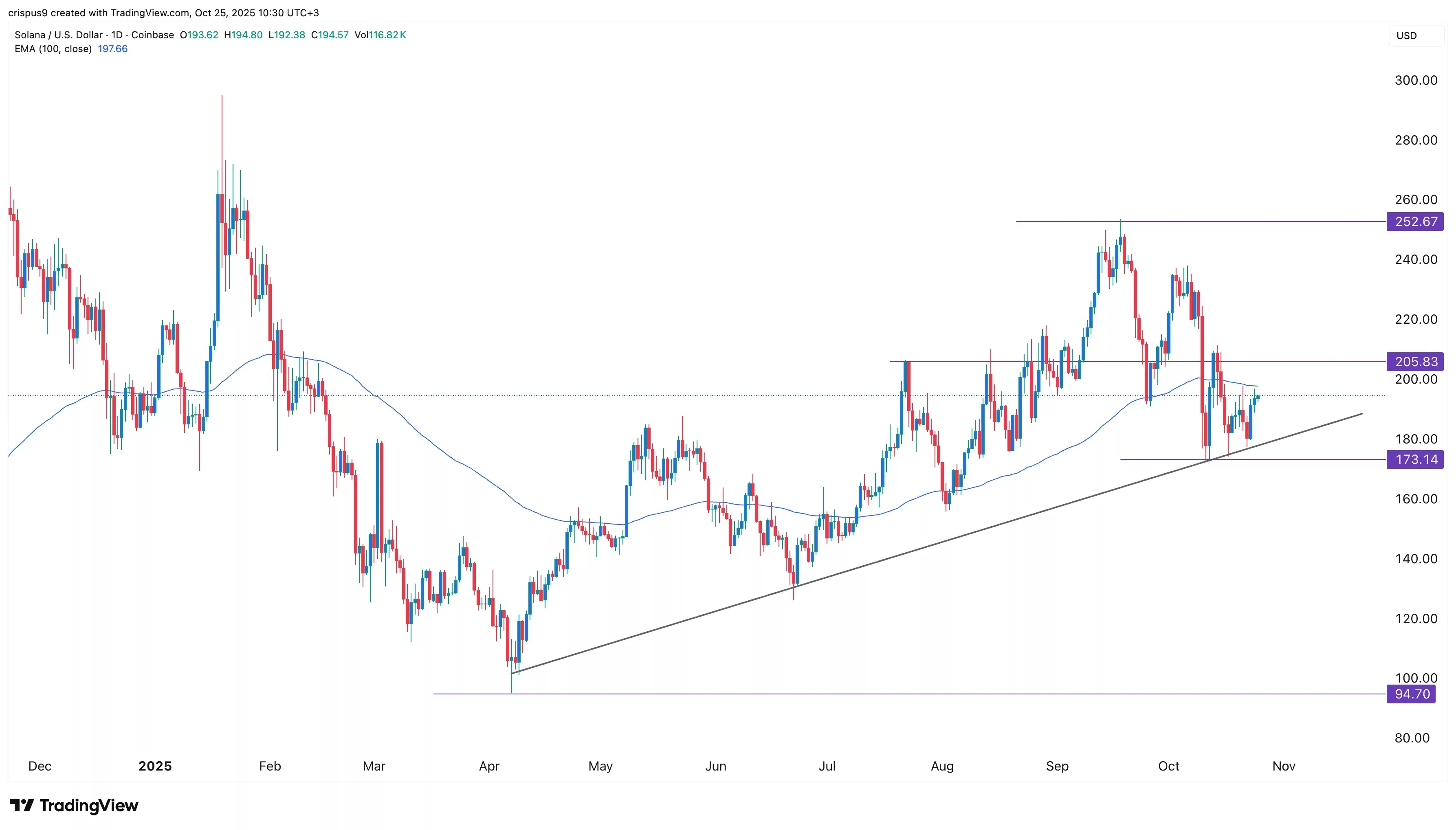Select the 2025 year marker on time axis
This screenshot has width=1456, height=830.
tap(154, 766)
